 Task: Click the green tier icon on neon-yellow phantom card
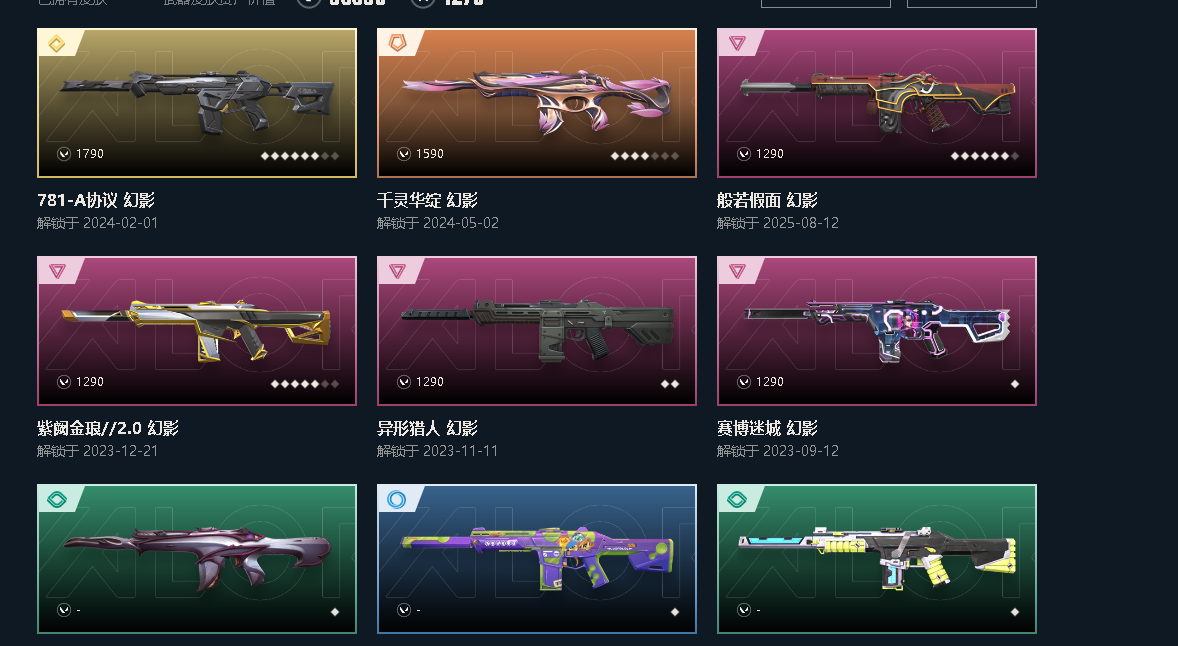(x=736, y=500)
